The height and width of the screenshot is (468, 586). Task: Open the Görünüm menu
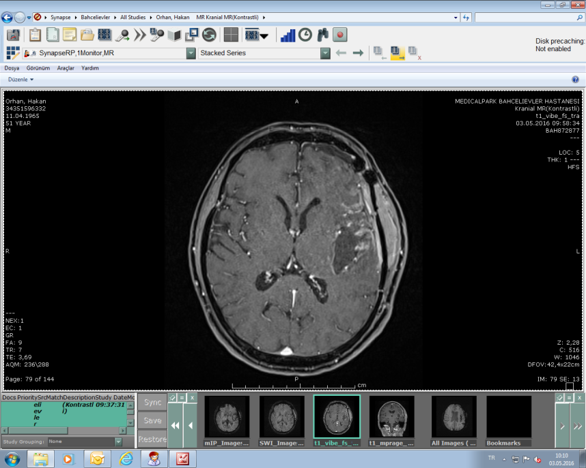click(38, 68)
